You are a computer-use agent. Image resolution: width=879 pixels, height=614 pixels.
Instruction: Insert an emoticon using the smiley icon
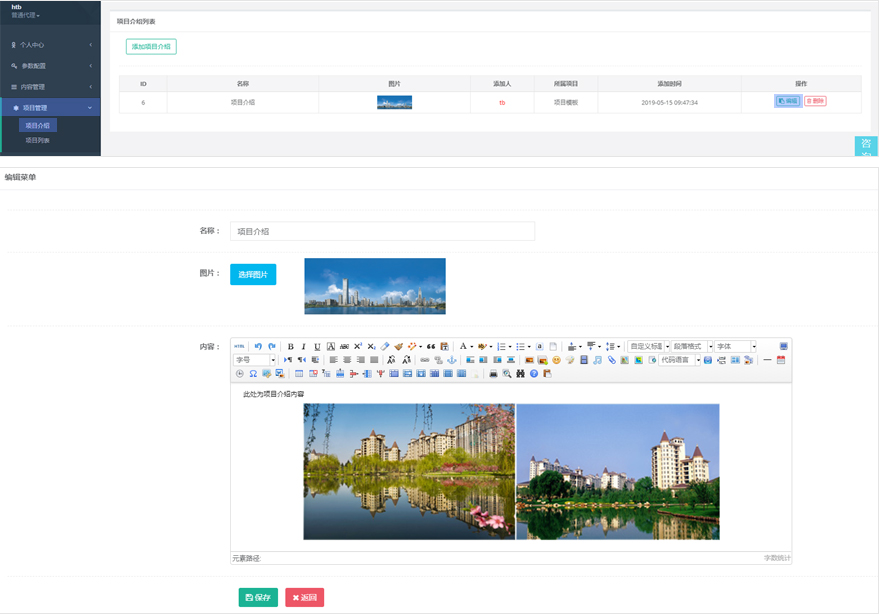(x=556, y=360)
